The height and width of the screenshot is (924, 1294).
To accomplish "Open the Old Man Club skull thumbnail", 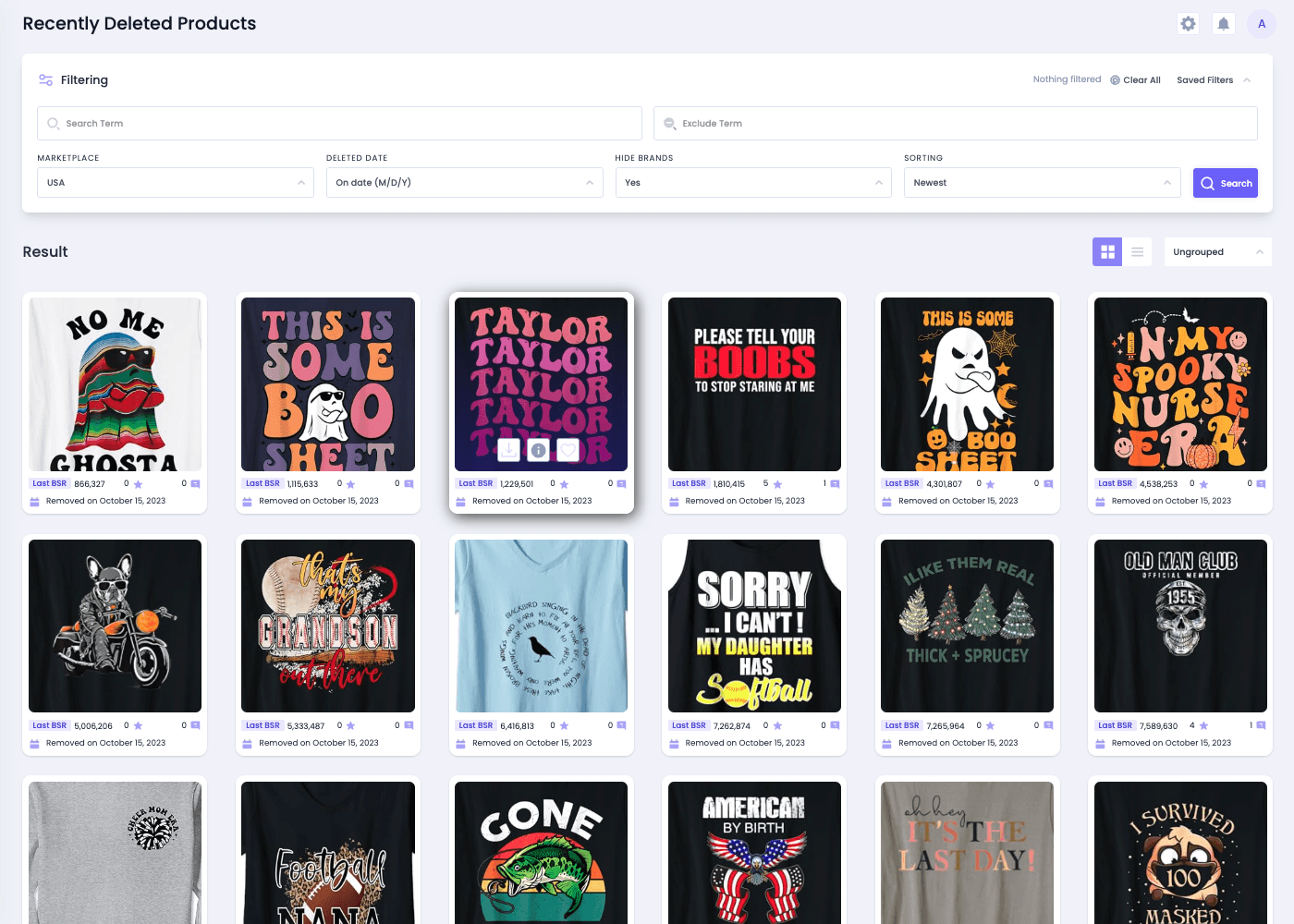I will click(x=1180, y=626).
